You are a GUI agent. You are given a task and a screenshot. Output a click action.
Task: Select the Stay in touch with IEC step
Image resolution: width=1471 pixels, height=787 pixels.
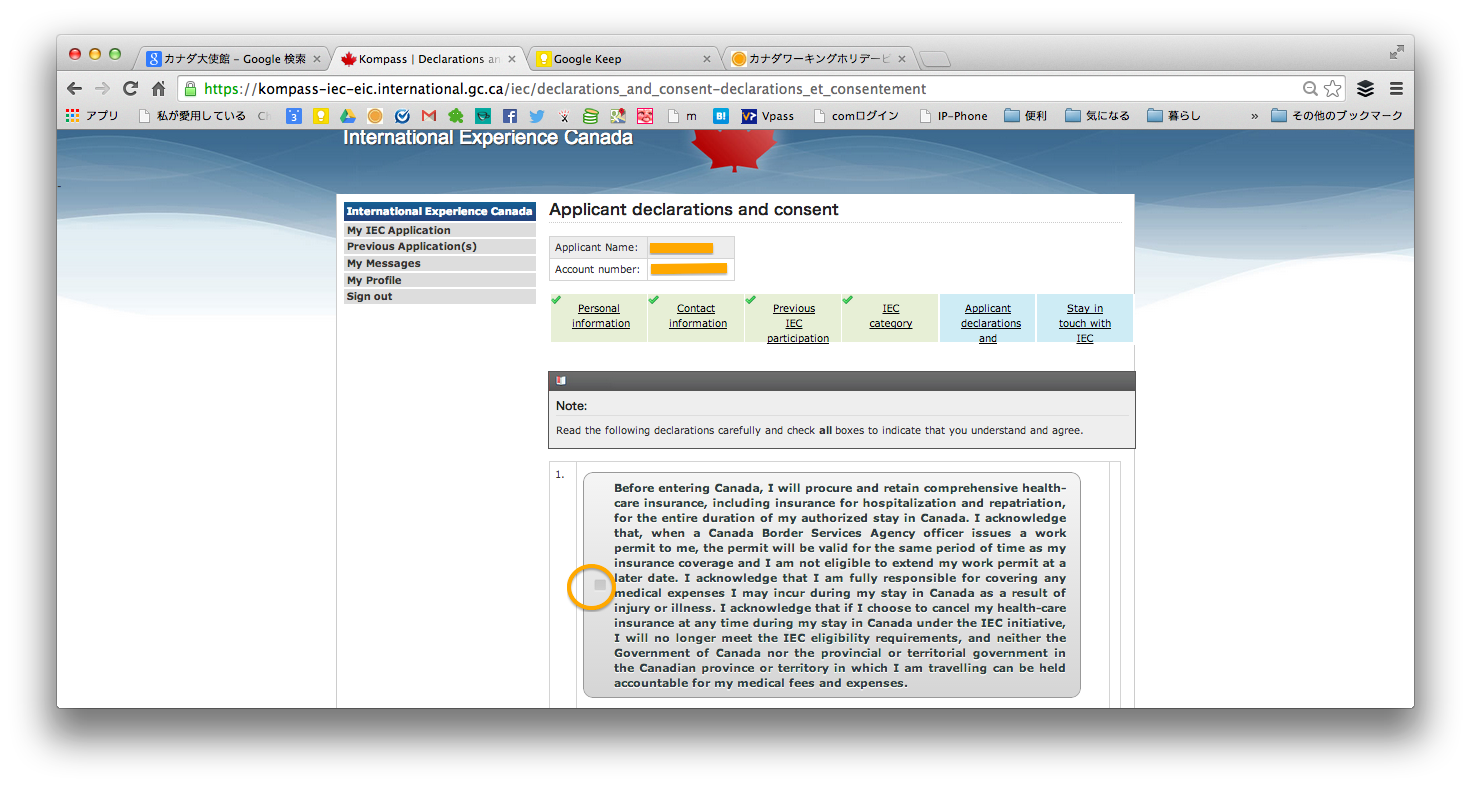click(x=1084, y=323)
